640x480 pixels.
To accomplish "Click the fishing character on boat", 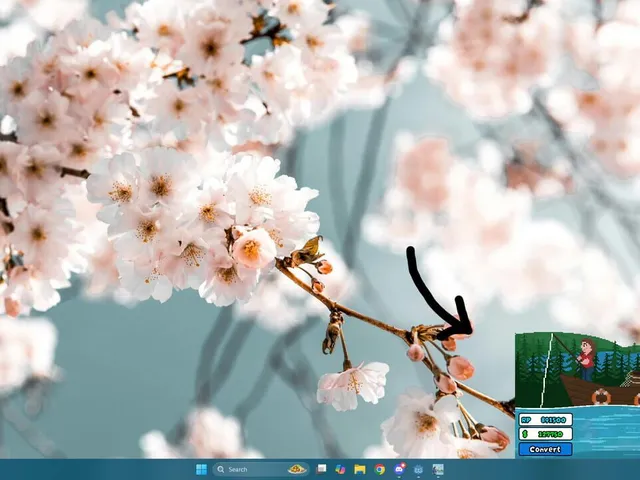I will [587, 360].
